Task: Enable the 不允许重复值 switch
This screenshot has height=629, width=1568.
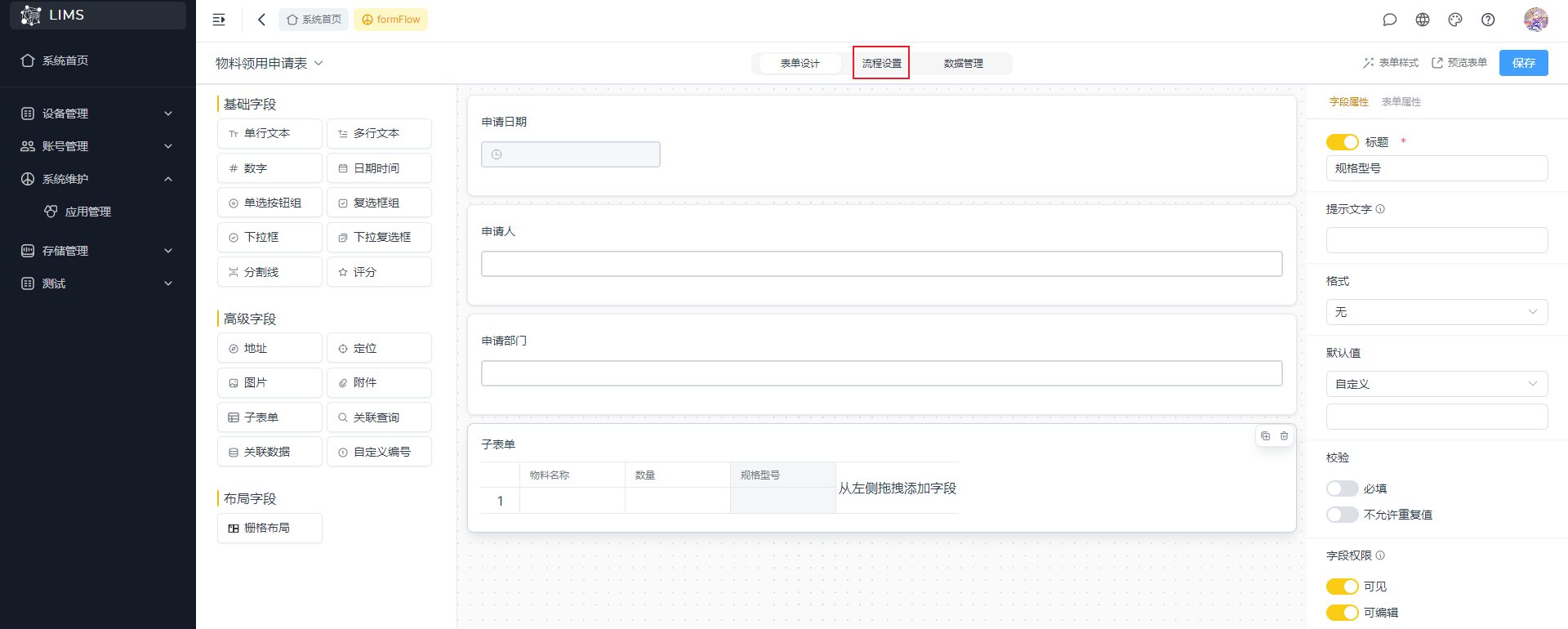Action: click(x=1342, y=515)
